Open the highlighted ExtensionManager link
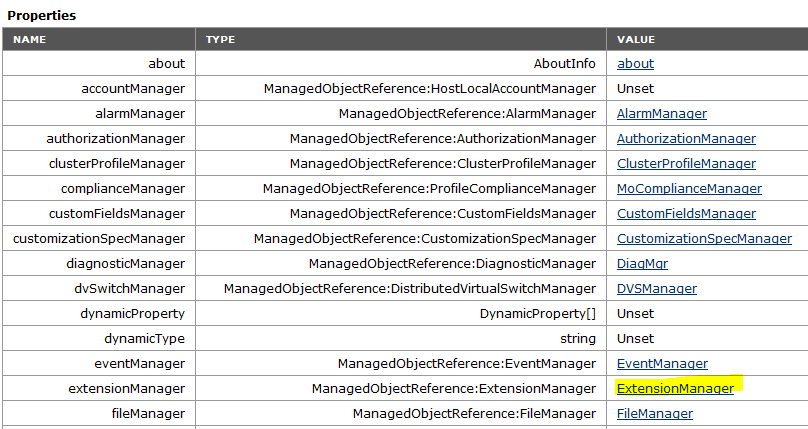The width and height of the screenshot is (808, 429). [x=675, y=388]
